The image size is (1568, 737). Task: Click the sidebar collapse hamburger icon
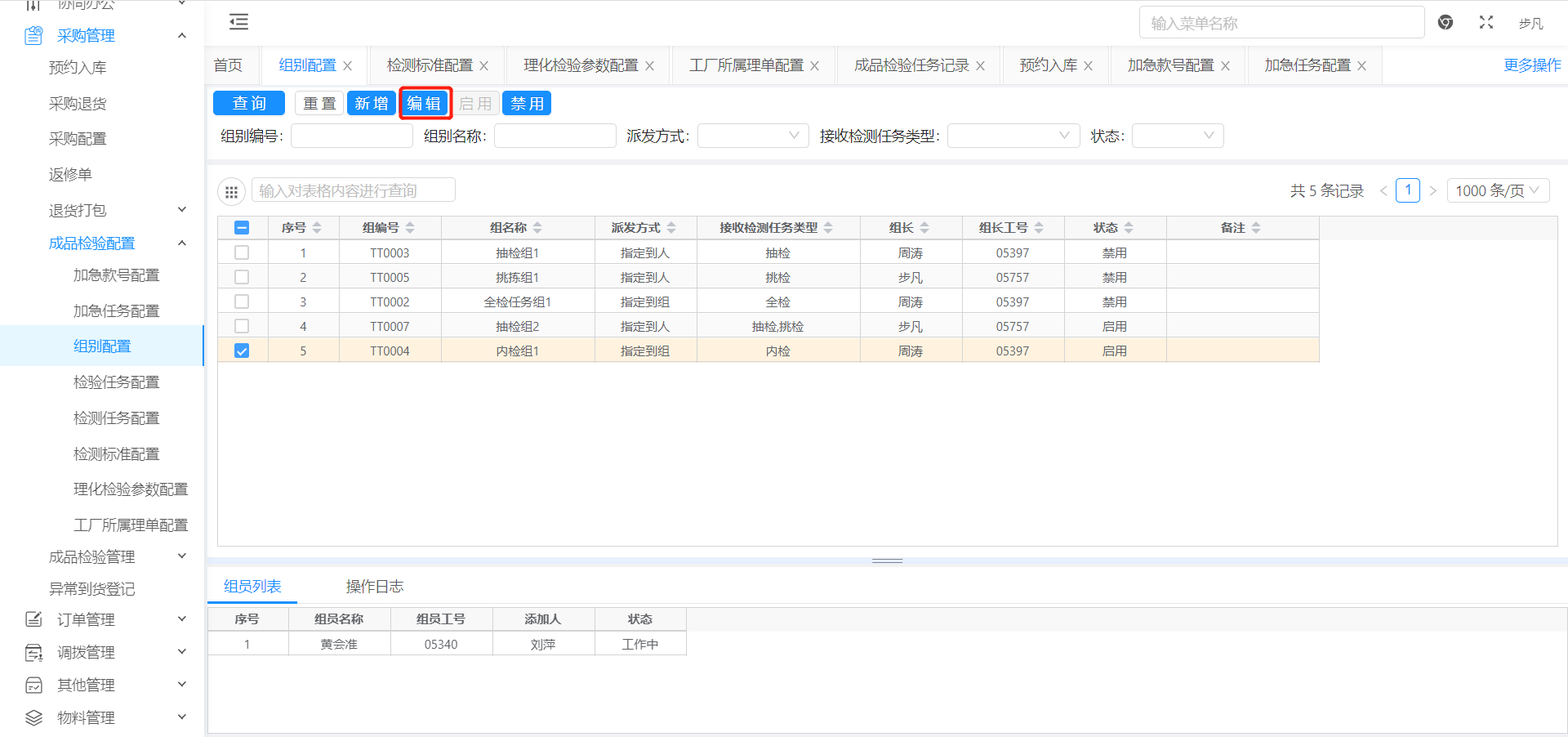tap(238, 22)
